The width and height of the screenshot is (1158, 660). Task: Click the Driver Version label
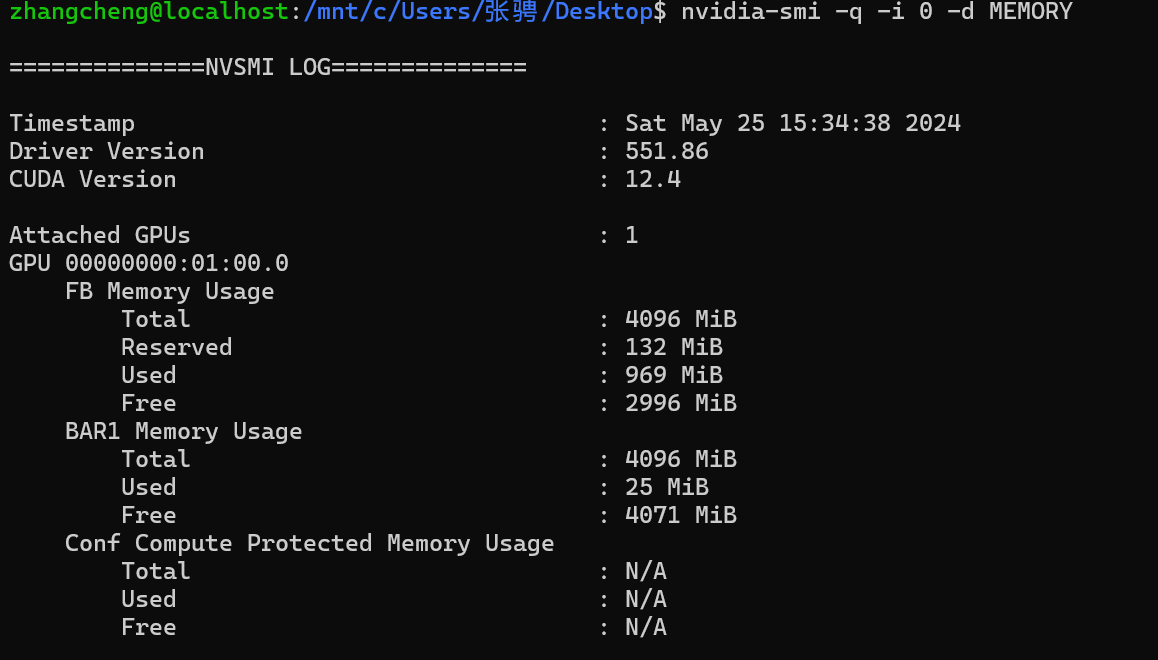(107, 152)
